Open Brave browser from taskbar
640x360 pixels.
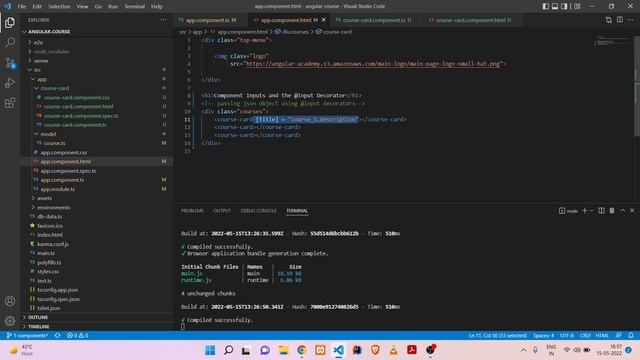(x=375, y=350)
